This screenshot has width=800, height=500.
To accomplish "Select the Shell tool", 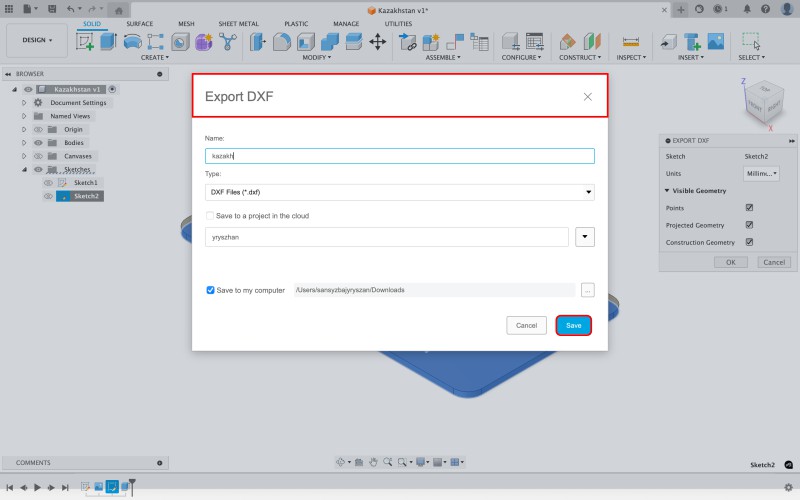I will tap(306, 42).
